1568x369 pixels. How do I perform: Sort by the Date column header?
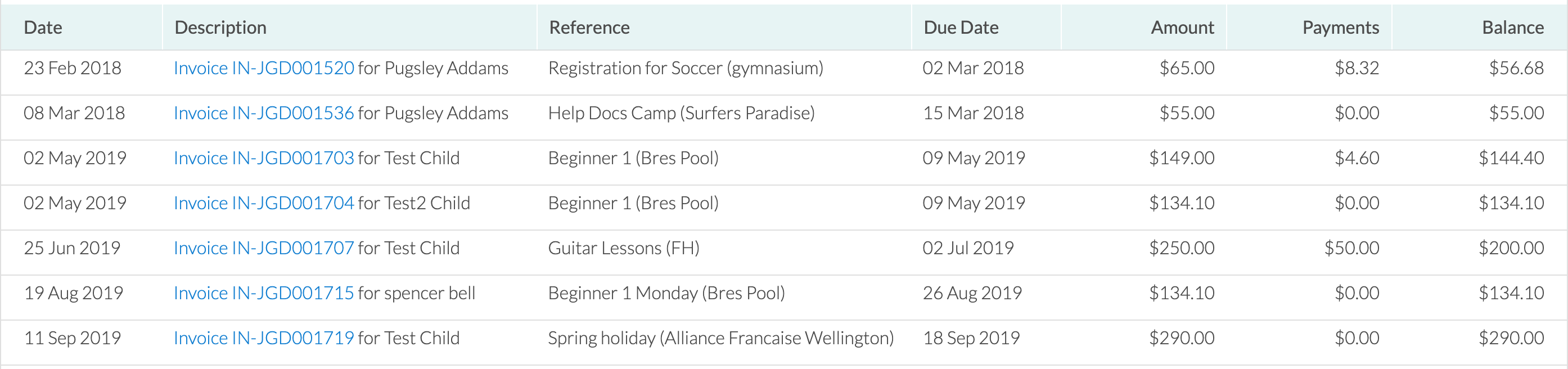point(43,28)
